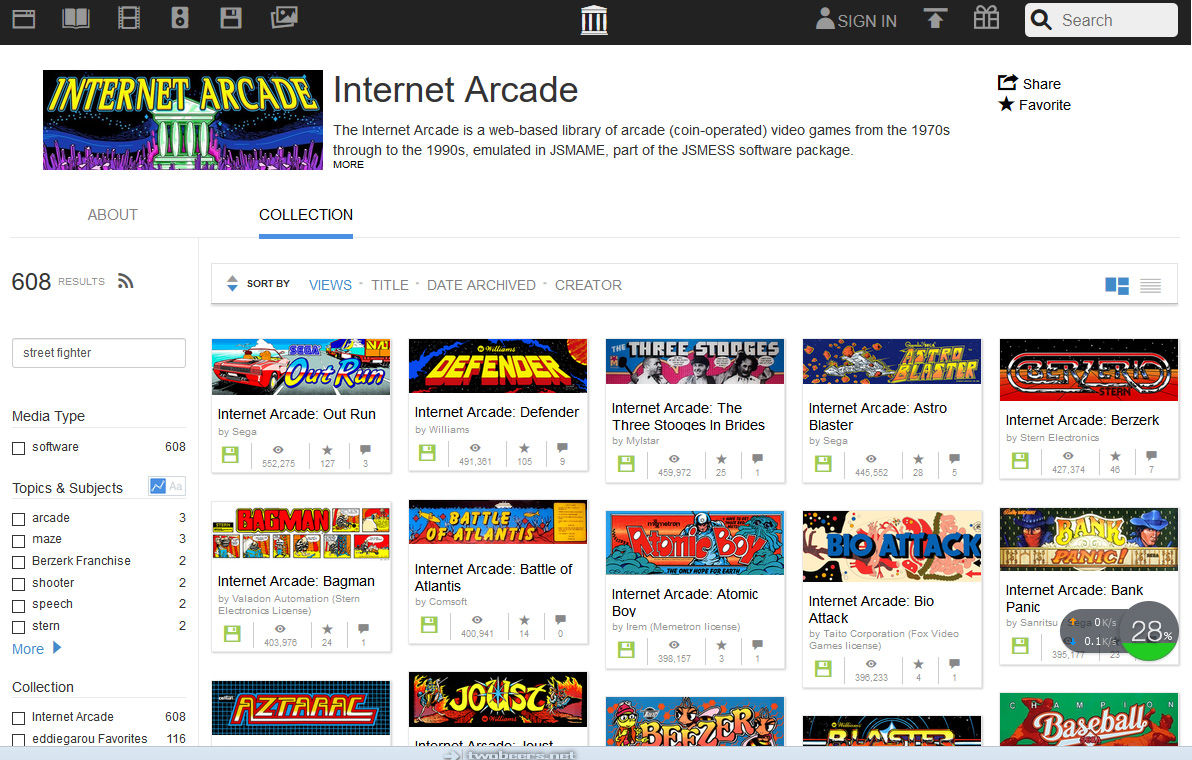Click the Internet Arcade banner image
This screenshot has width=1192, height=760.
tap(182, 119)
